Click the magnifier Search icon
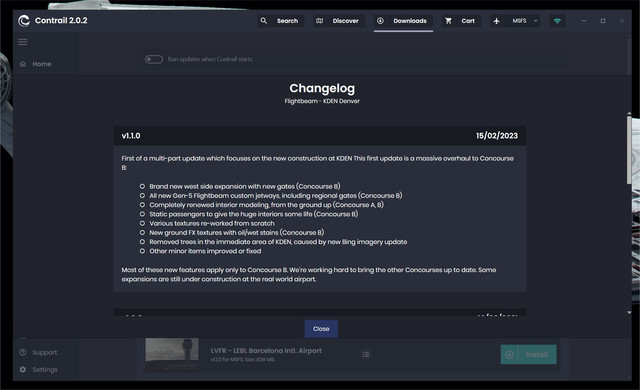640x390 pixels. pos(264,20)
